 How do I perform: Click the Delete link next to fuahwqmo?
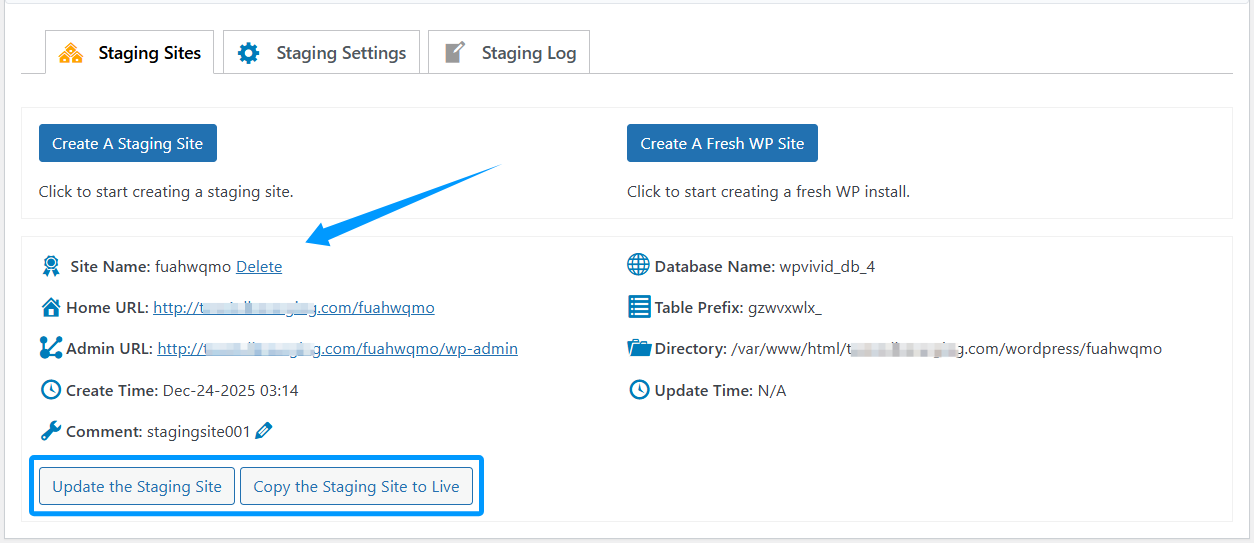259,267
